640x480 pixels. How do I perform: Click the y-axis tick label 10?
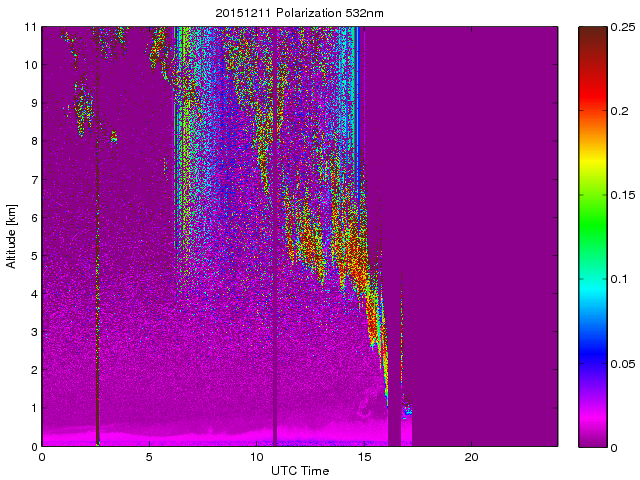(x=30, y=65)
